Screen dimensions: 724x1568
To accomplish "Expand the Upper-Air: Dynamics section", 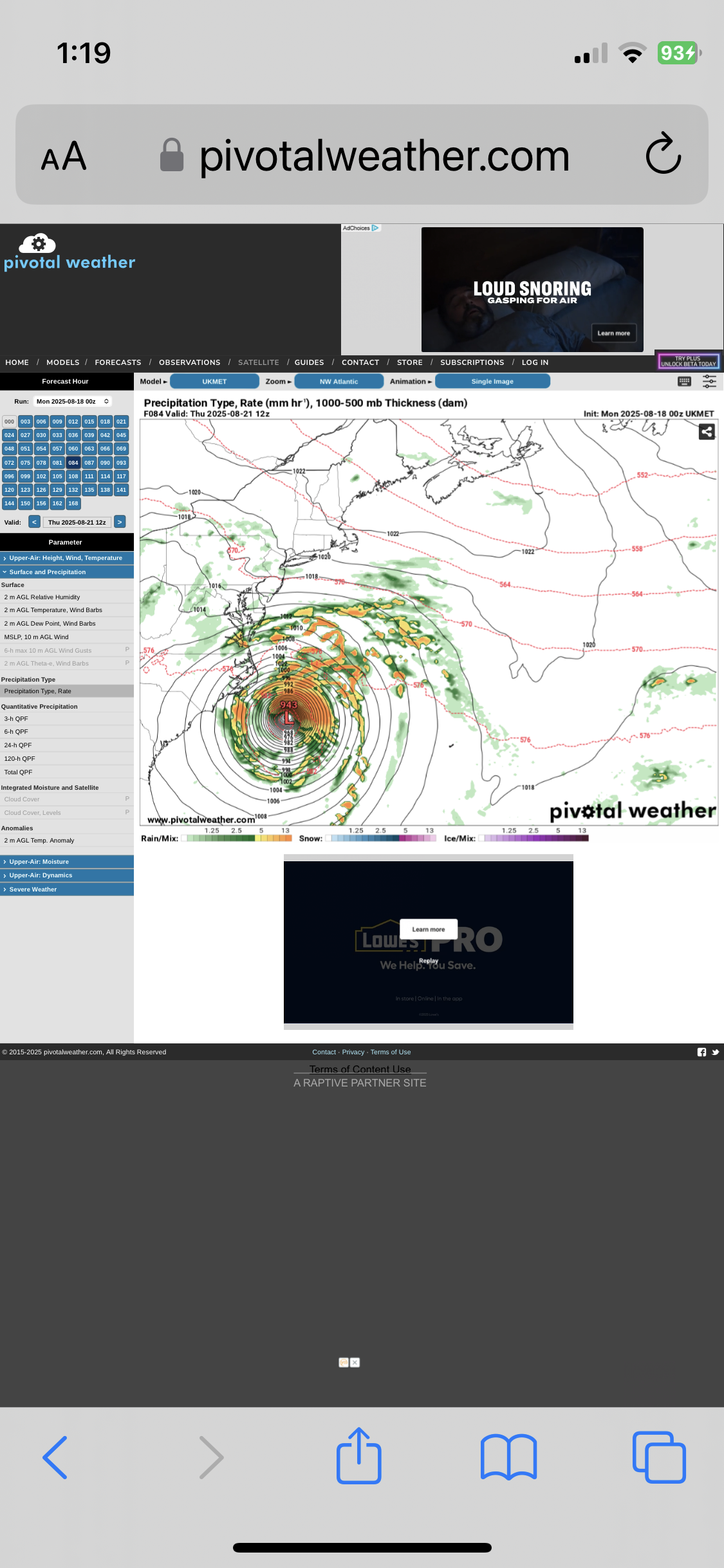I will pyautogui.click(x=67, y=875).
